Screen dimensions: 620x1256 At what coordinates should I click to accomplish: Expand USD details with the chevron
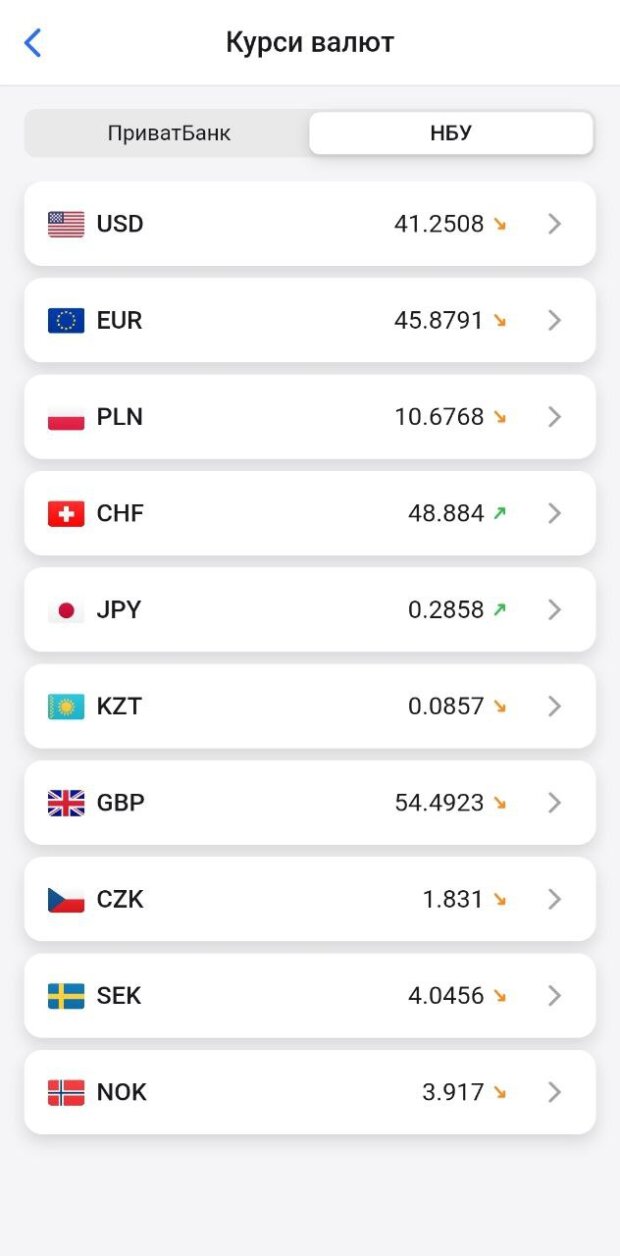(555, 224)
